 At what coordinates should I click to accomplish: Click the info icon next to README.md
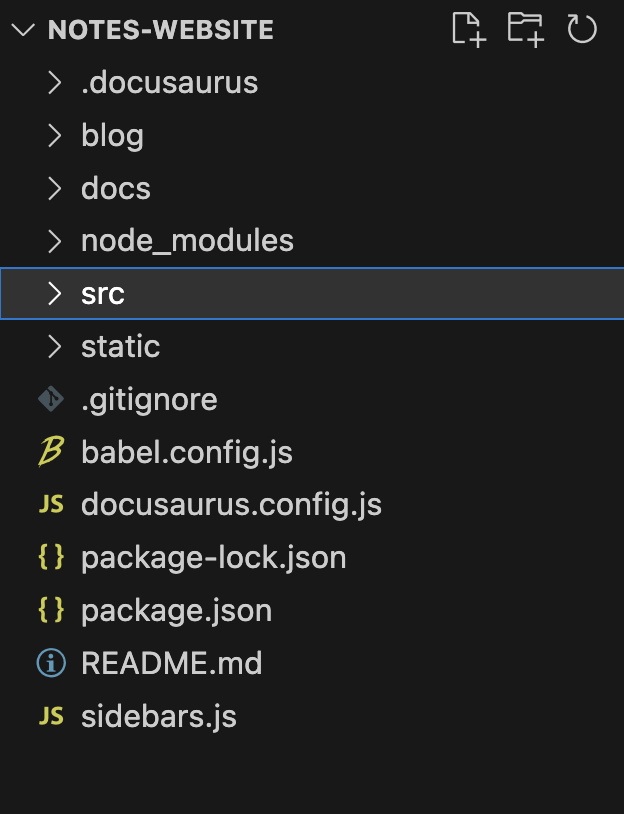point(51,663)
